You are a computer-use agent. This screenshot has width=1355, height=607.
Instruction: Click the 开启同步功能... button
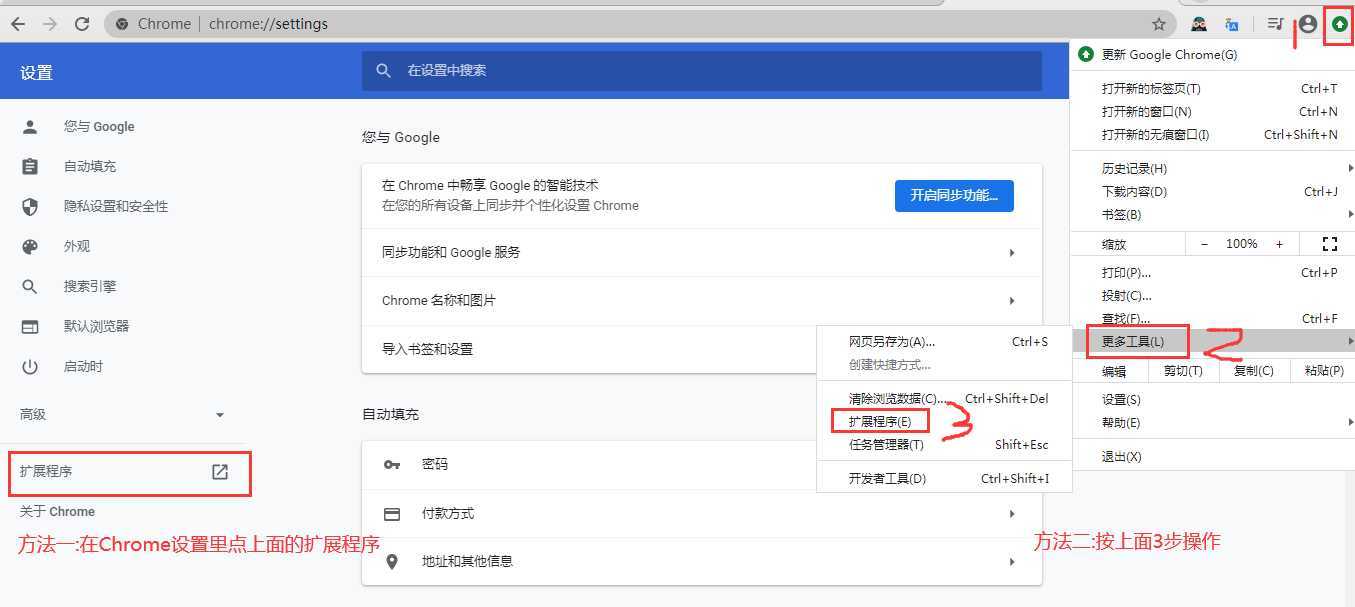coord(954,196)
